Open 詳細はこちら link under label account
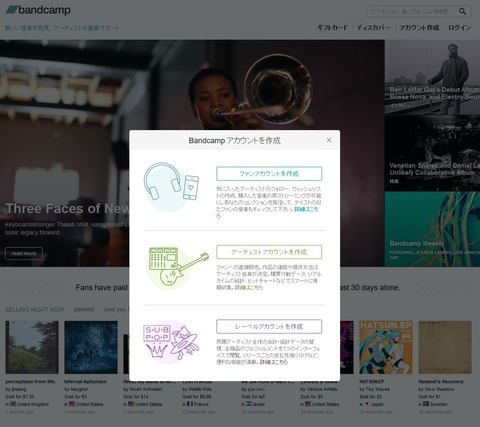Image resolution: width=480 pixels, height=427 pixels. [x=274, y=362]
